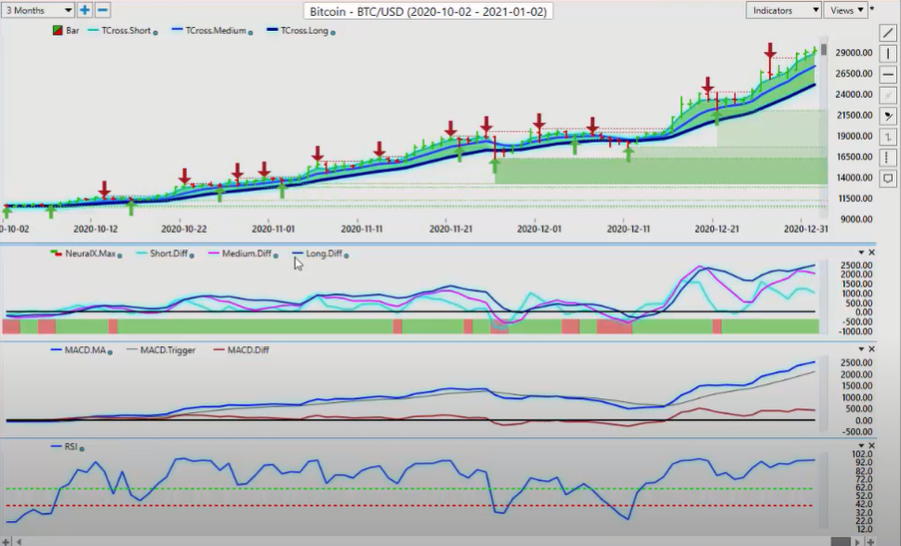Click the Short.Diff legend label
Screen dimensions: 901x546
[x=168, y=253]
